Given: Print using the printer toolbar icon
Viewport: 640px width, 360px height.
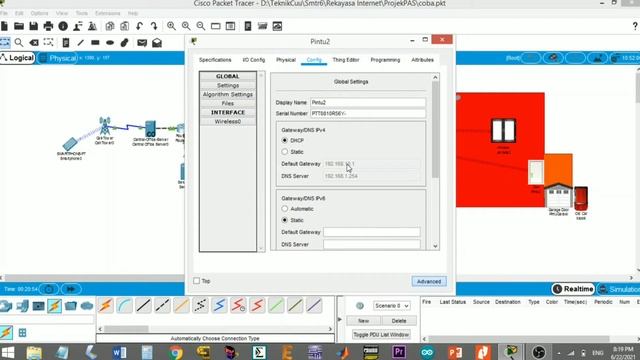Looking at the screenshot, I should pyautogui.click(x=48, y=27).
